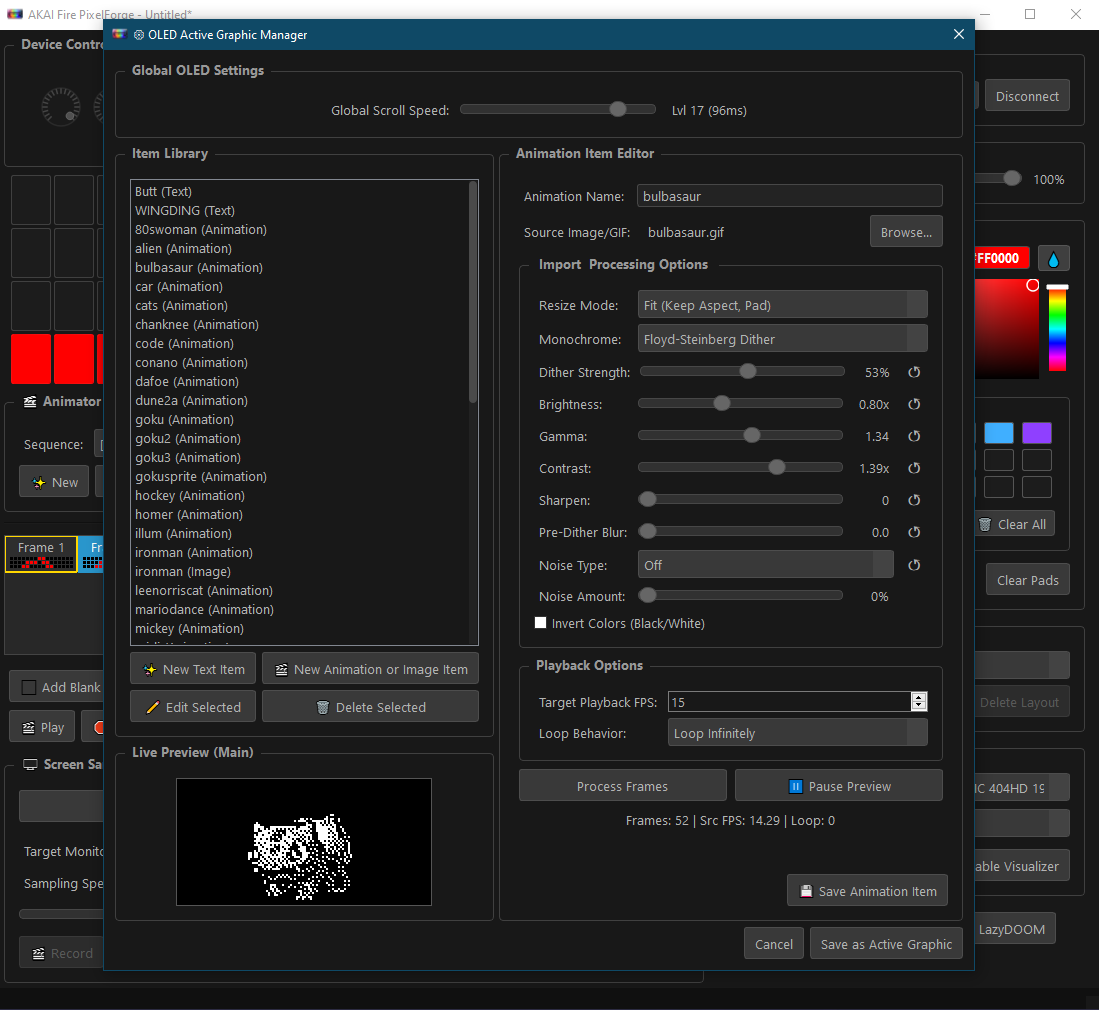Click Disconnect in main window
This screenshot has width=1099, height=1010.
tap(1027, 96)
